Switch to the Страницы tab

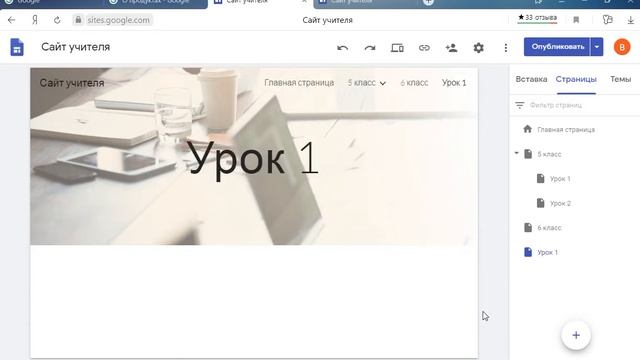point(576,79)
